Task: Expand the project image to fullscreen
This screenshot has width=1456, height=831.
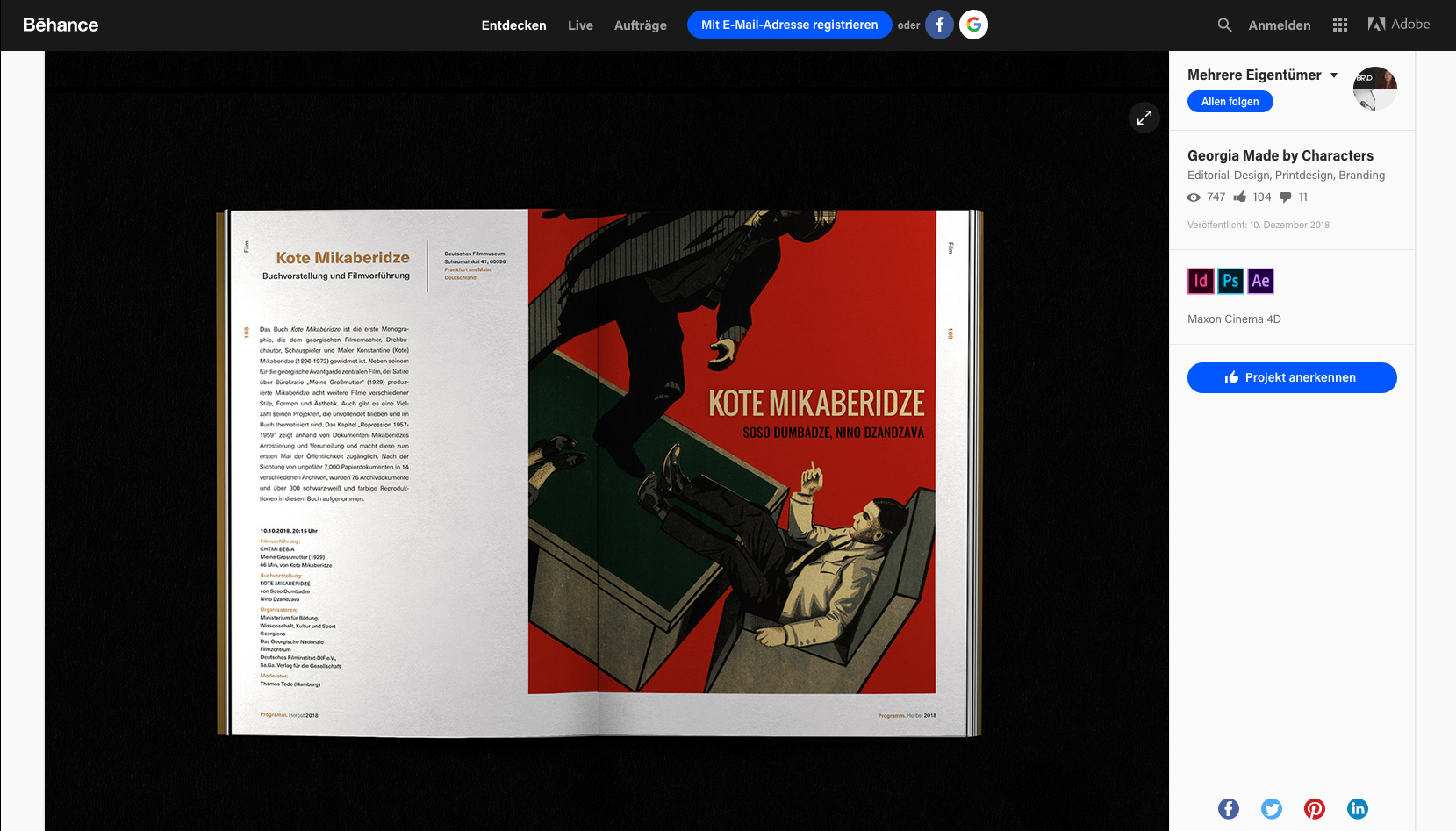Action: 1144,118
